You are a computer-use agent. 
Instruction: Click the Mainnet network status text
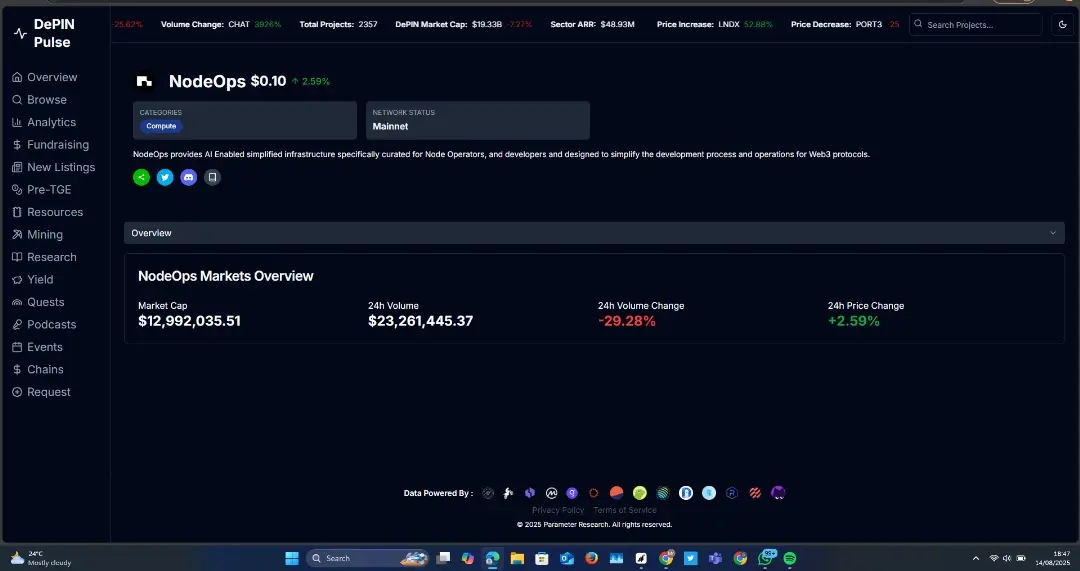coord(391,127)
